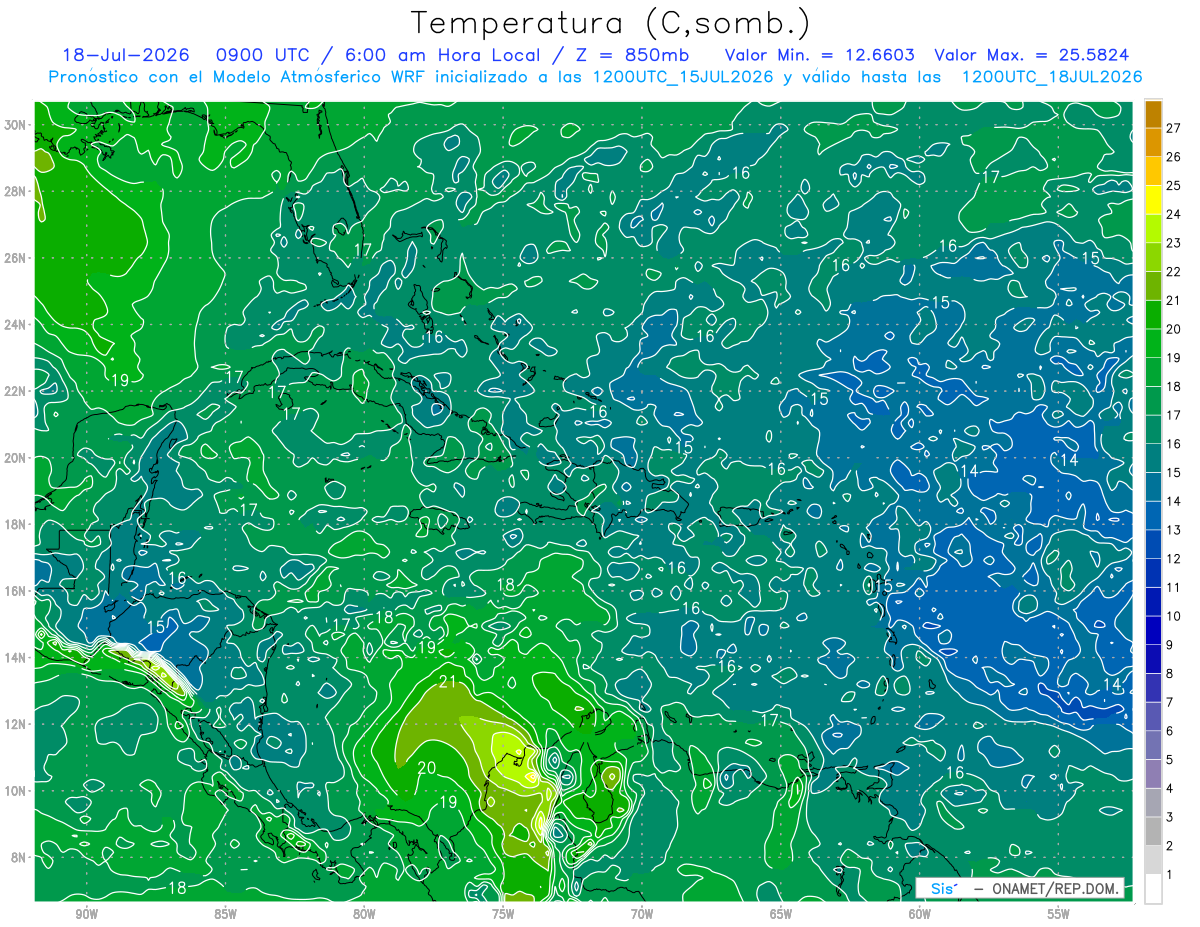Image resolution: width=1200 pixels, height=927 pixels.
Task: Pick the orange-brown swatch above label 27
Action: pos(1153,113)
